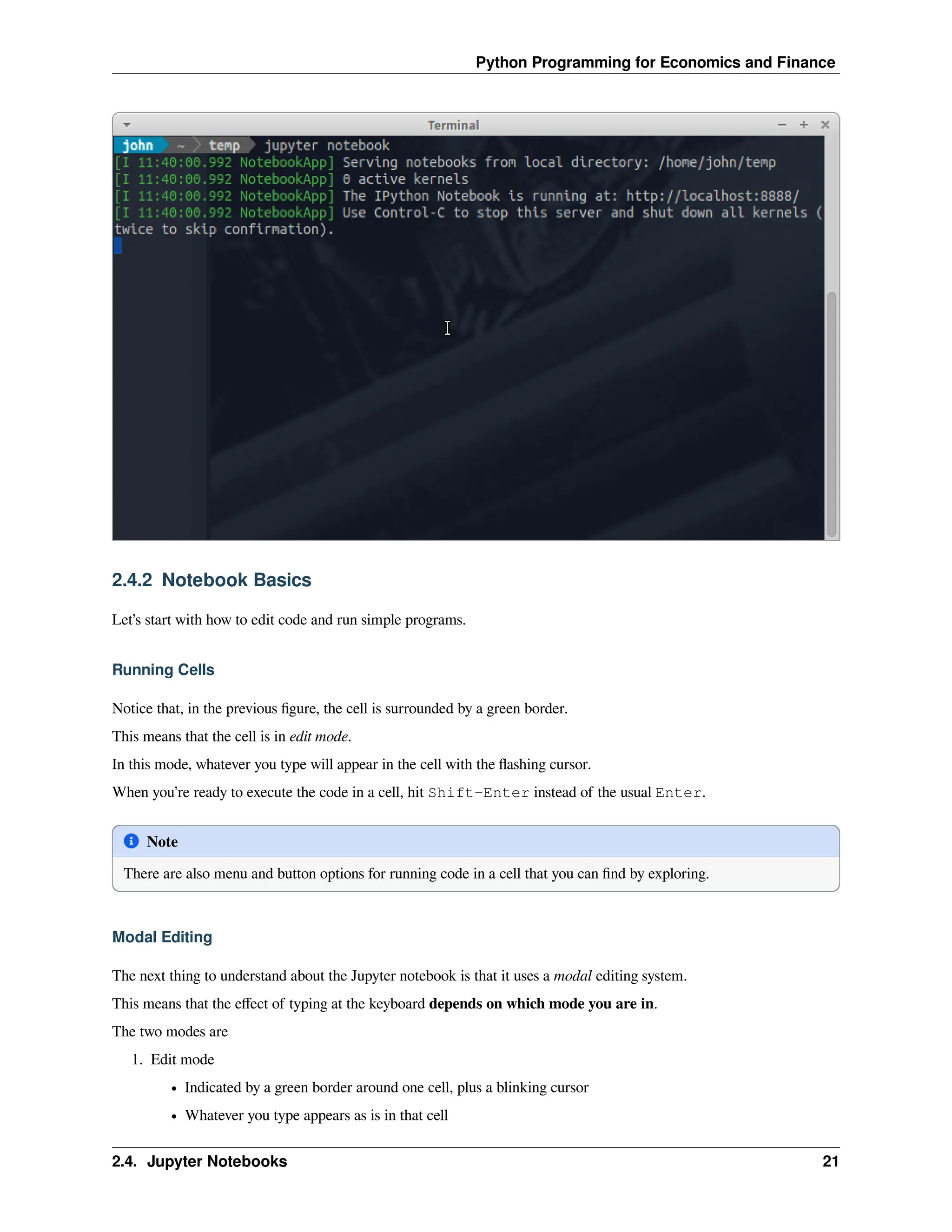Click the Terminal title bar text
Screen dimensions: 952x1232
[453, 125]
